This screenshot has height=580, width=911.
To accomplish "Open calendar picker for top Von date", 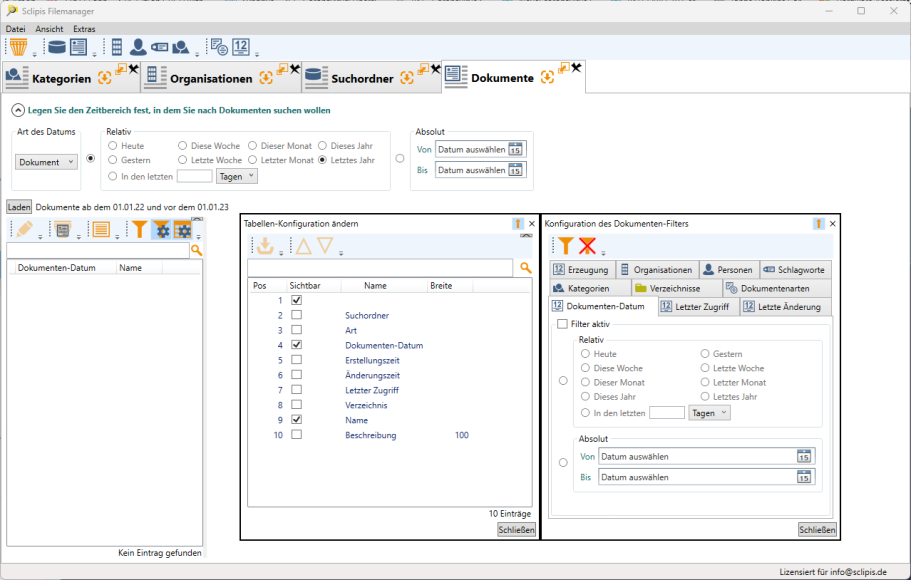I will click(515, 149).
